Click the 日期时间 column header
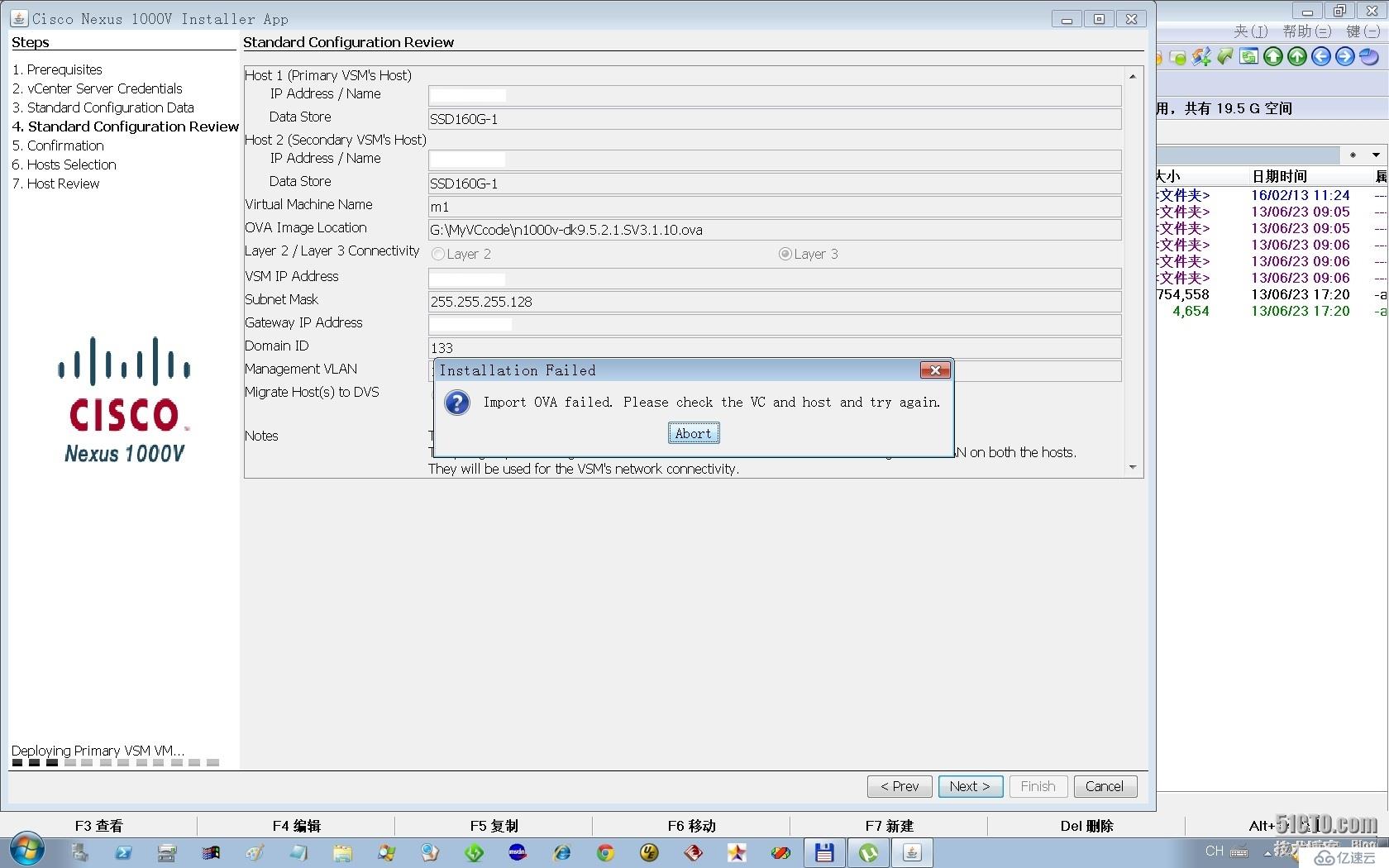The width and height of the screenshot is (1389, 868). tap(1280, 176)
